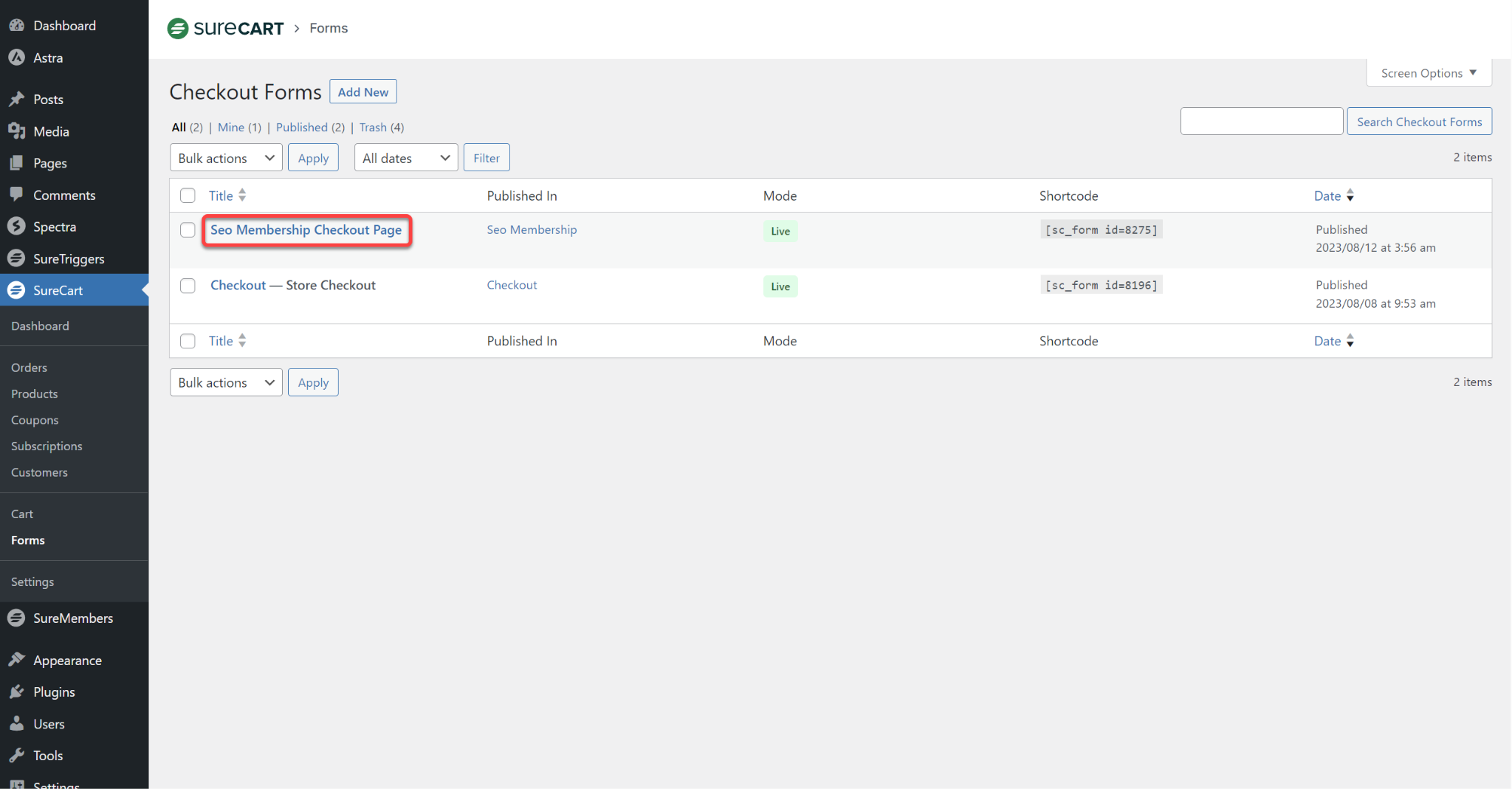Go to Coupons in SureCart submenu
Viewport: 1512px width, 789px height.
pyautogui.click(x=35, y=420)
